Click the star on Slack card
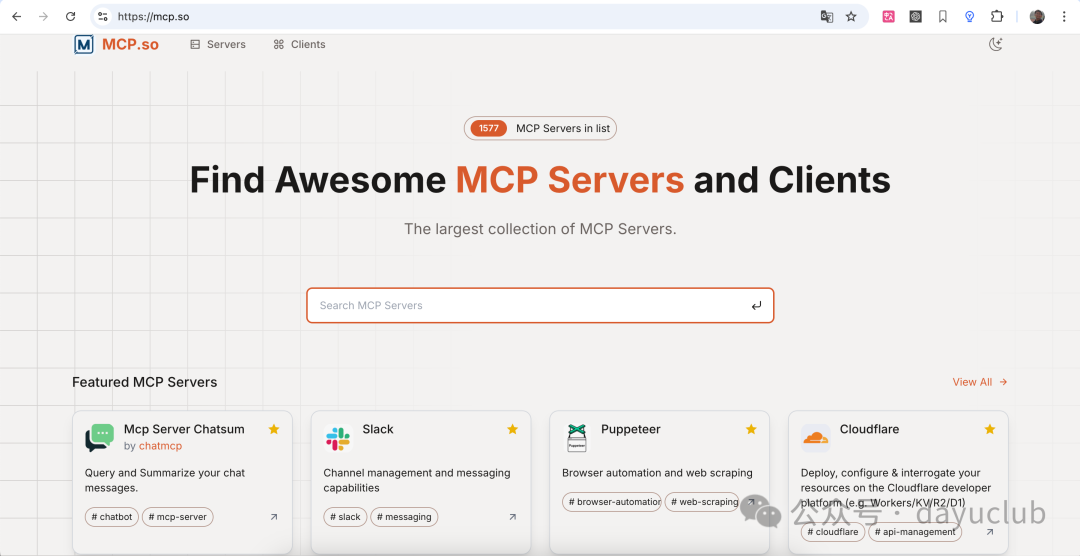 [512, 429]
